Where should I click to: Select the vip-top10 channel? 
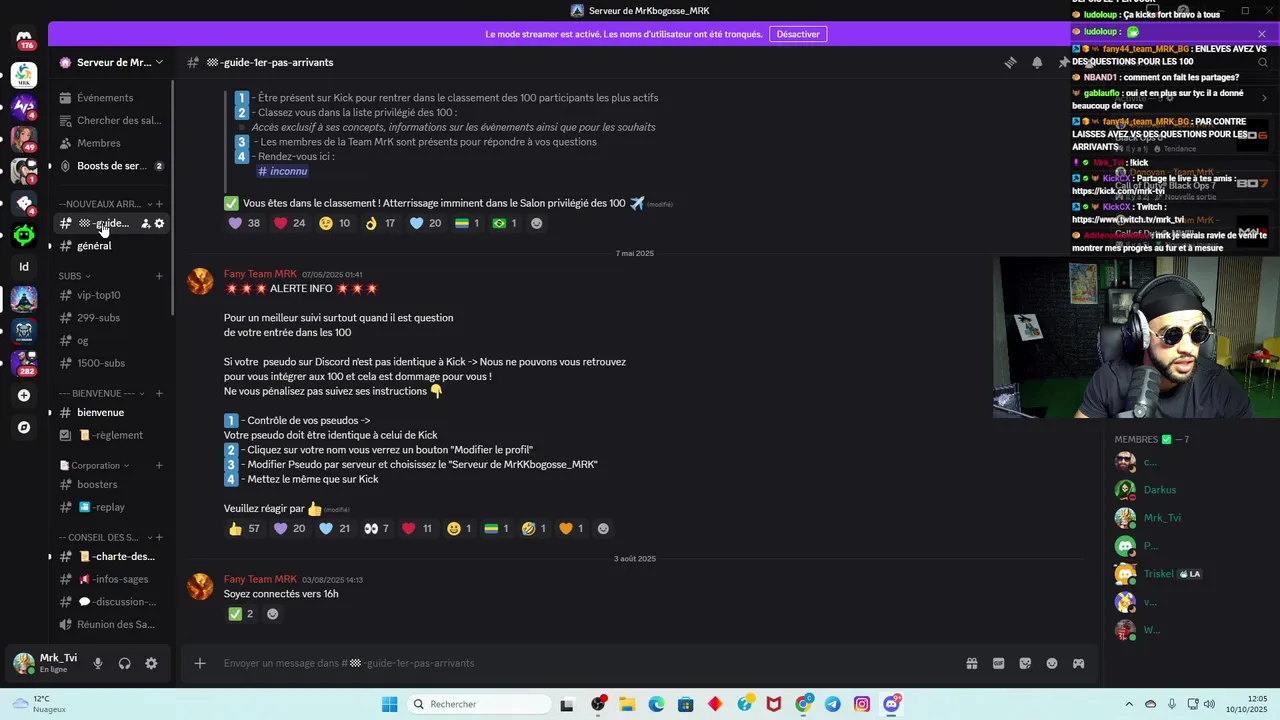click(x=111, y=295)
